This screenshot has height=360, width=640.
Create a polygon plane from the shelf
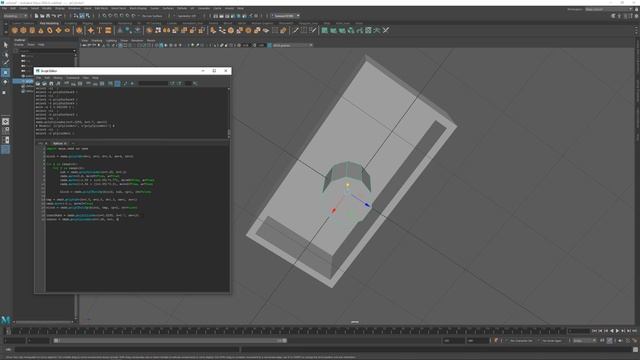click(58, 30)
